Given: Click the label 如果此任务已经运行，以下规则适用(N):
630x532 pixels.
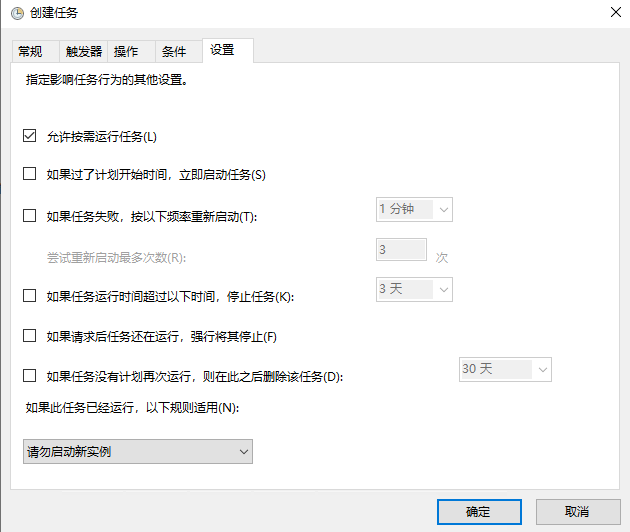Looking at the screenshot, I should (x=132, y=407).
